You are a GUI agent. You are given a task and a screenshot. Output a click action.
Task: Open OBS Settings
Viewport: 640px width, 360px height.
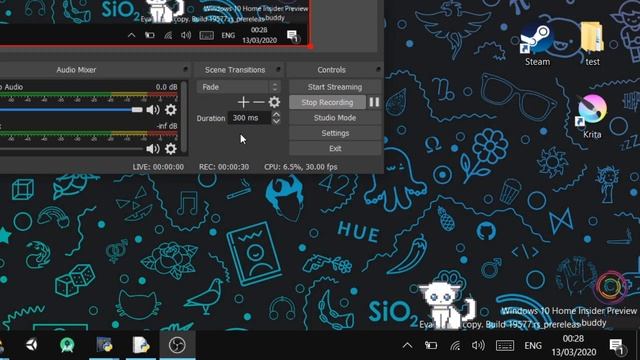point(335,133)
